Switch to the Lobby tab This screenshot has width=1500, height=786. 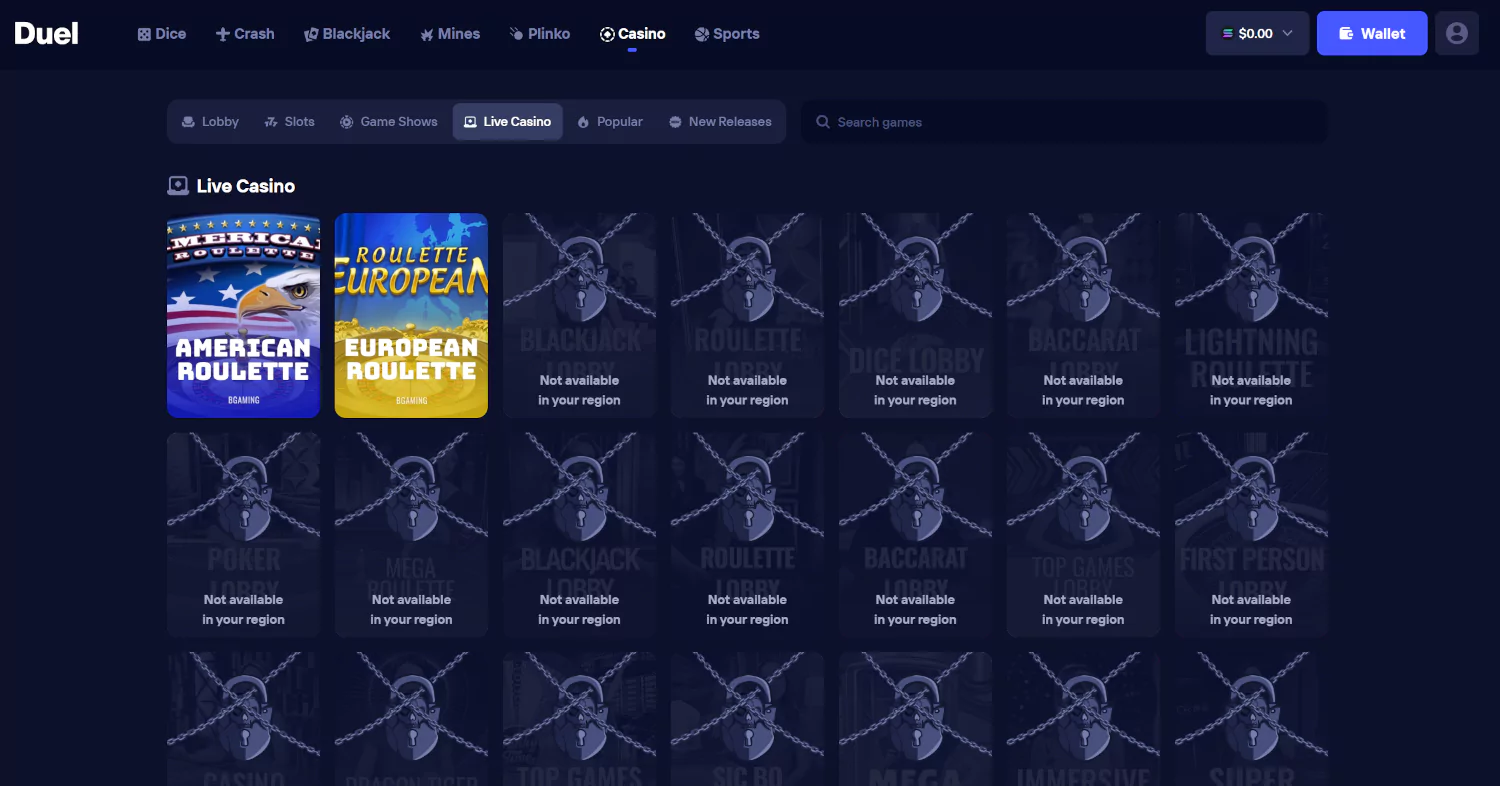coord(210,122)
